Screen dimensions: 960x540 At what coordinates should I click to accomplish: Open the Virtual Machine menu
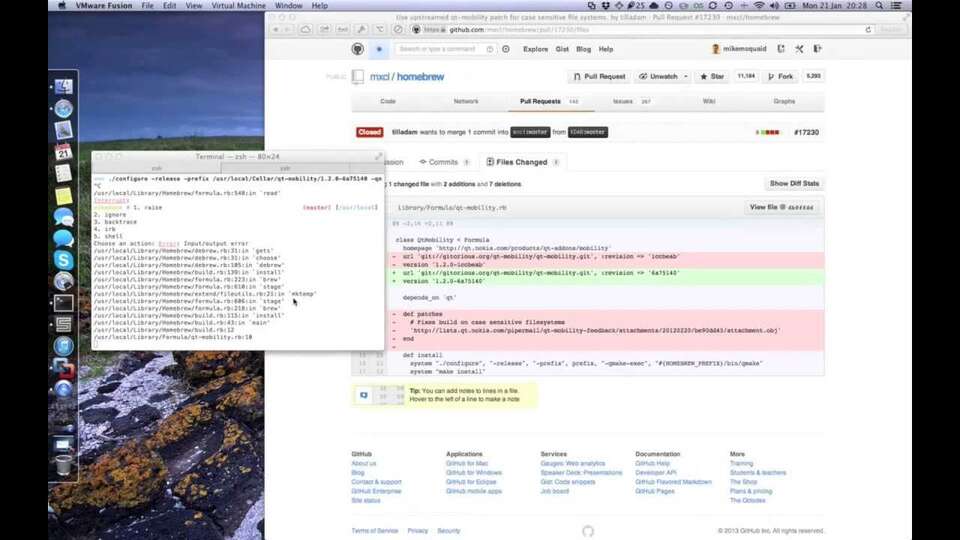237,6
